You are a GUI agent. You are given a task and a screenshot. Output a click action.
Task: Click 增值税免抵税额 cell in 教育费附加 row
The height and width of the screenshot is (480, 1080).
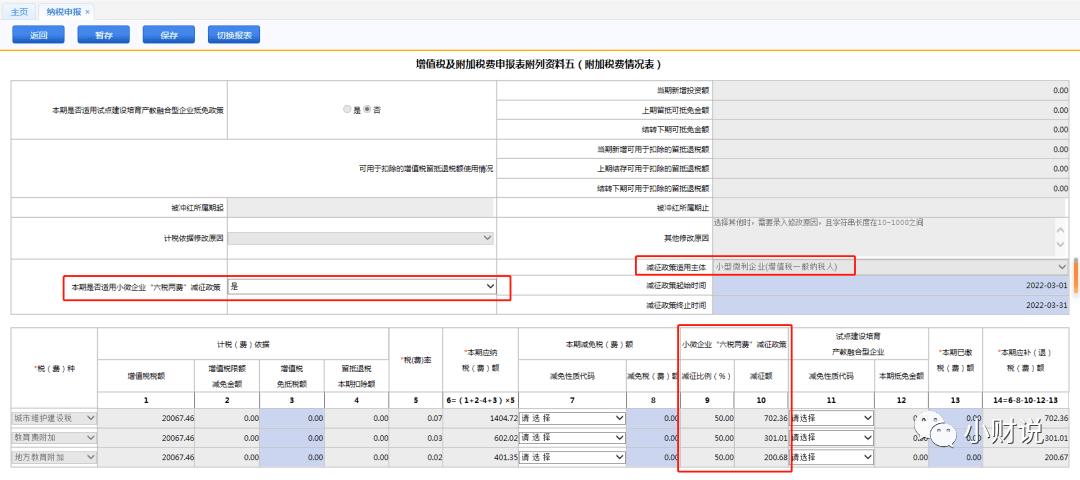292,437
